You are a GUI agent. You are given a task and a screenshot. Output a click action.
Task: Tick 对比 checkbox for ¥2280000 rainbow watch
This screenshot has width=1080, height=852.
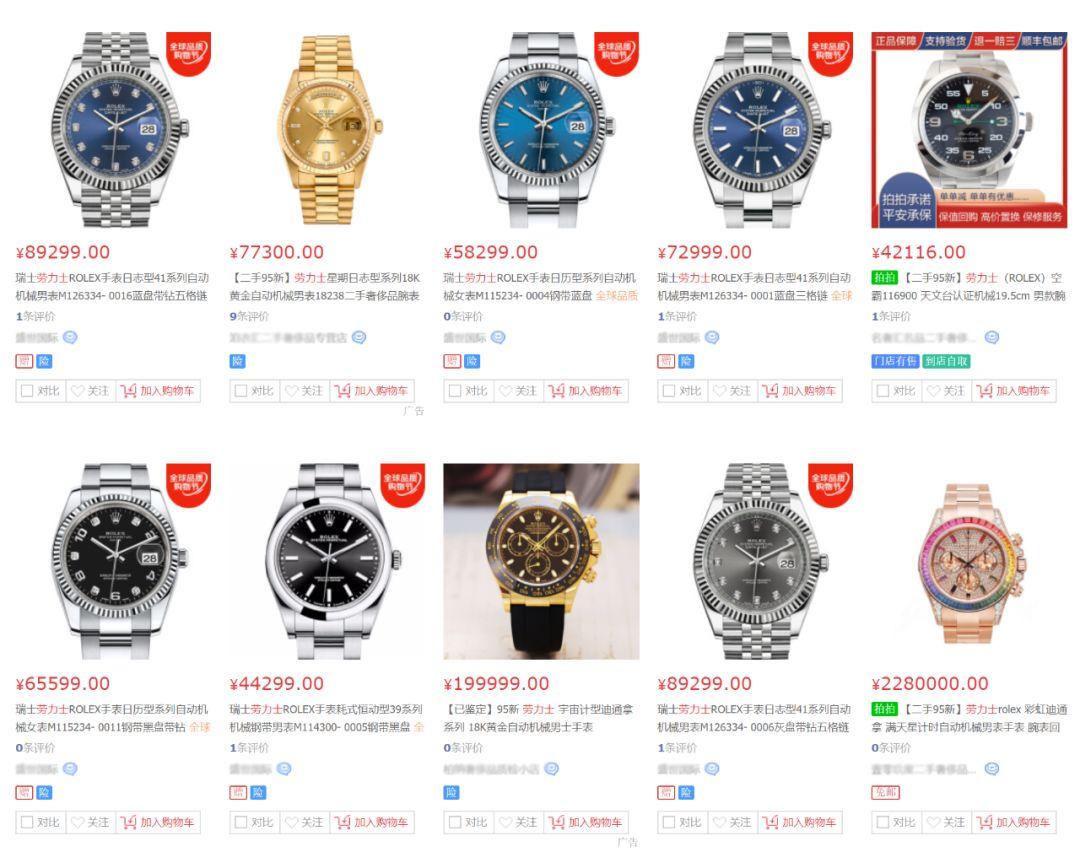(x=882, y=822)
